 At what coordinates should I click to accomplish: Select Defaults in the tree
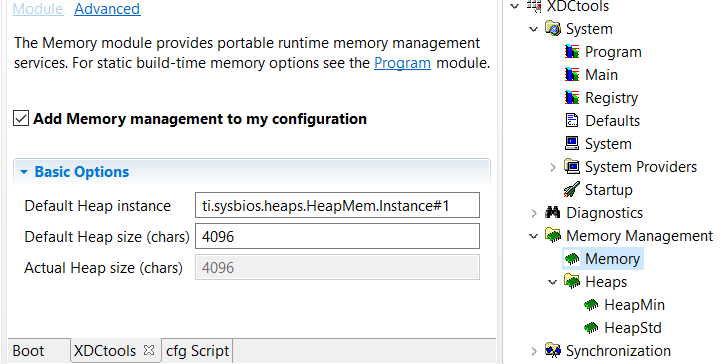tap(612, 121)
